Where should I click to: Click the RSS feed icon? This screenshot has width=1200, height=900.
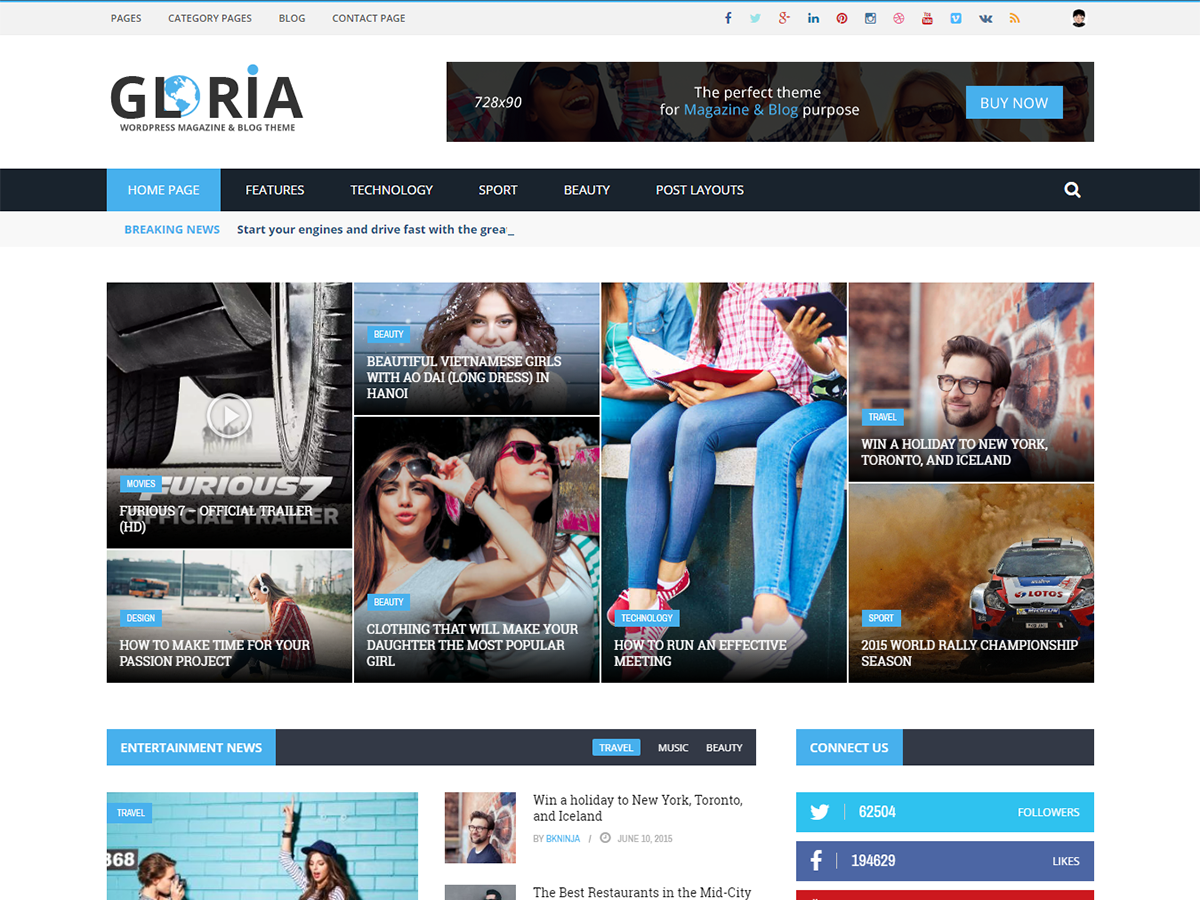[x=1014, y=18]
